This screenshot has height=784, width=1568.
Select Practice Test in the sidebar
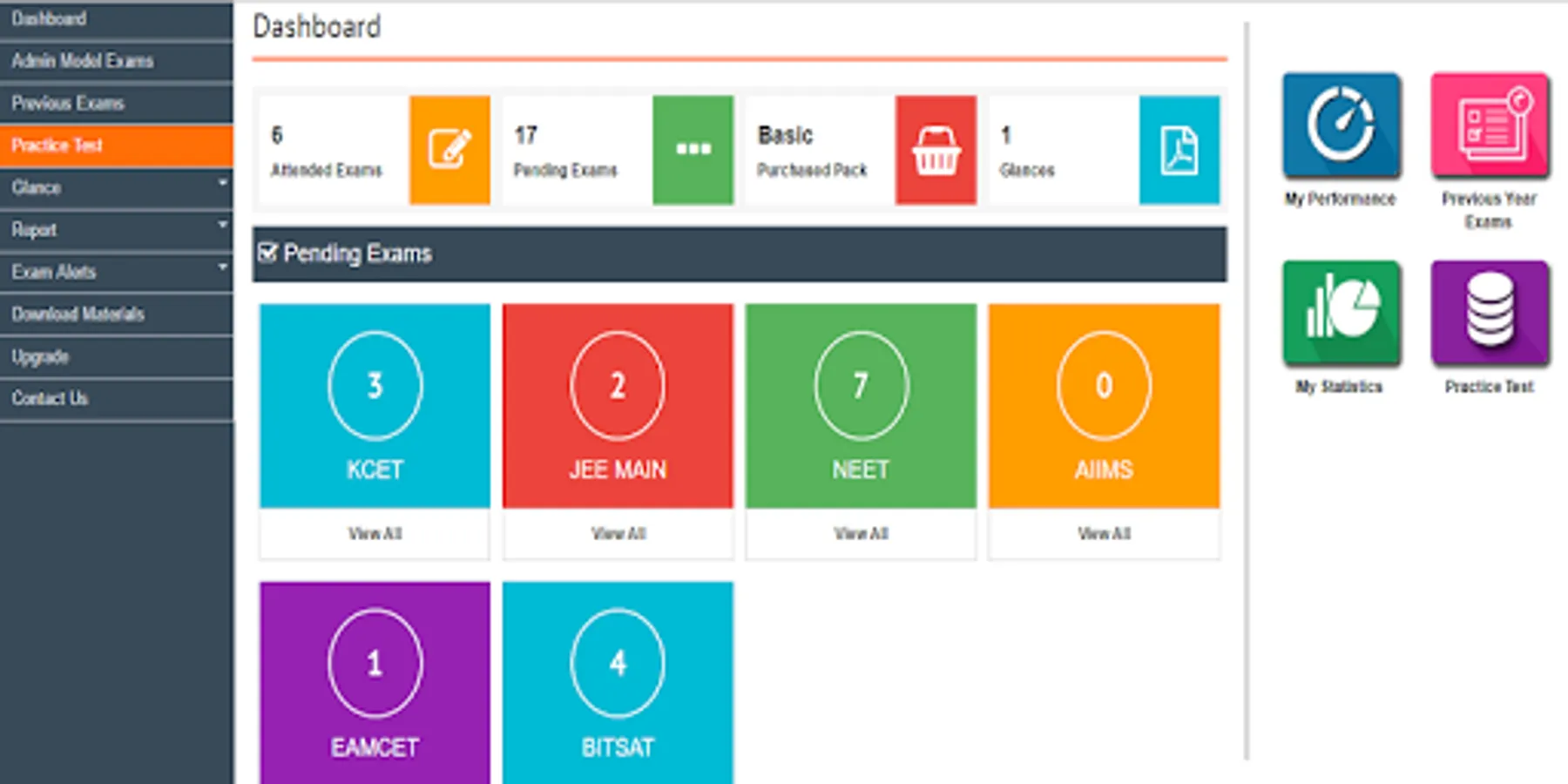[x=117, y=145]
